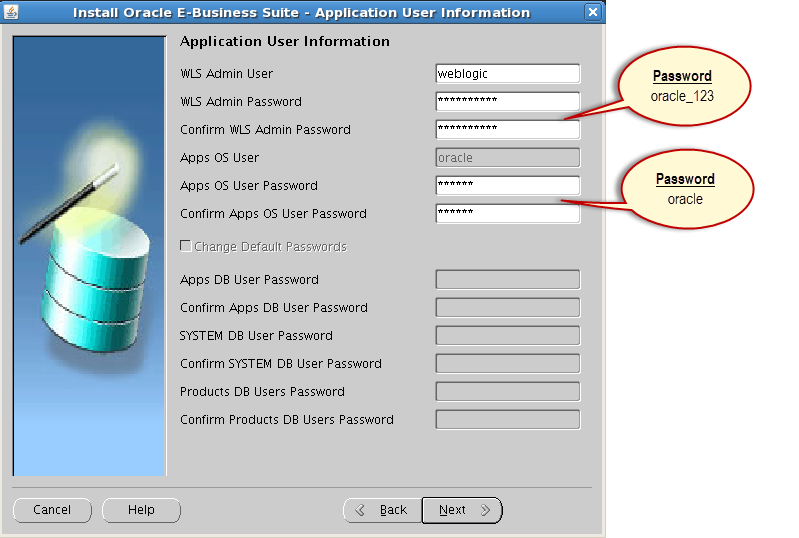This screenshot has height=538, width=799.
Task: Select Confirm Products DB Users Password field
Action: [508, 420]
